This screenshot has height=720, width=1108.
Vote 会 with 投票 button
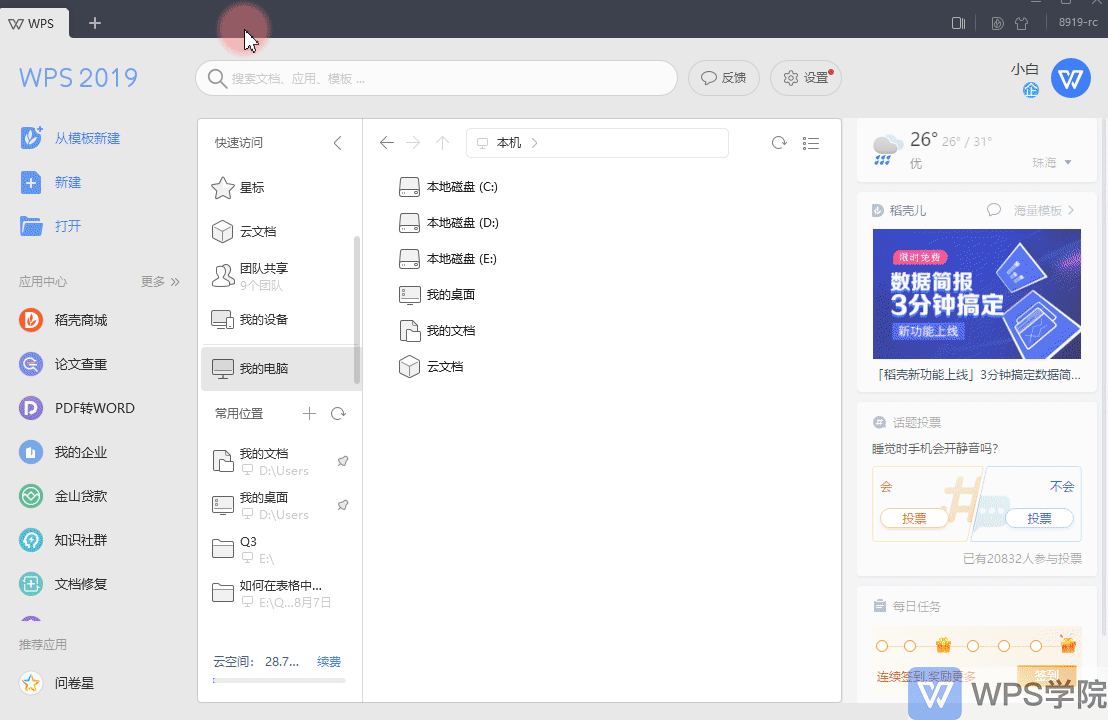[x=914, y=518]
